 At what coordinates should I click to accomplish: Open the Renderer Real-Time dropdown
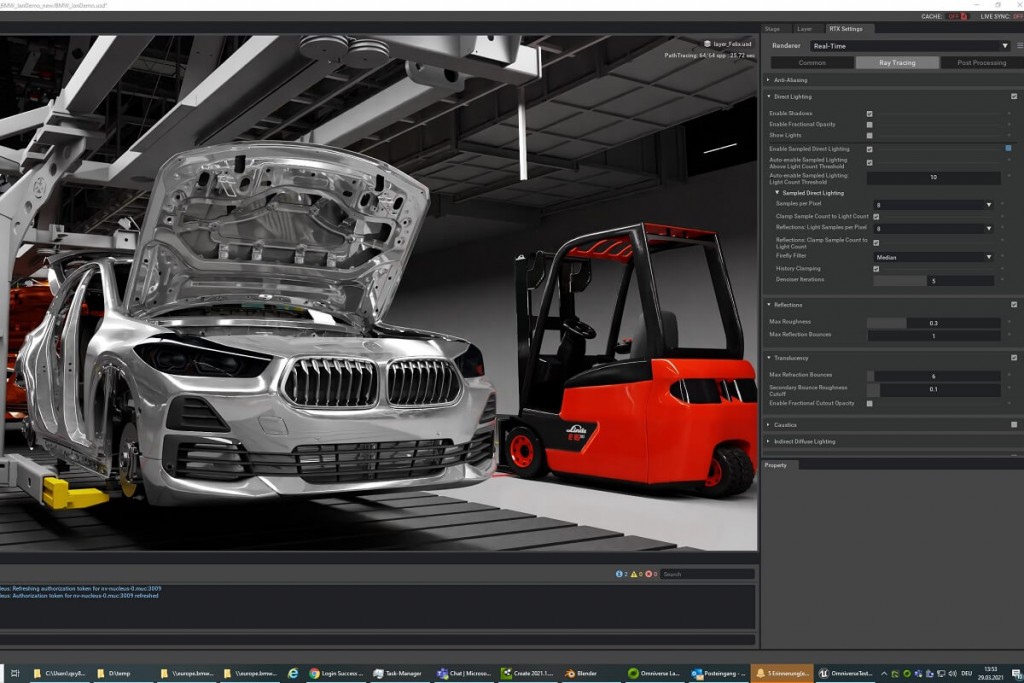click(x=909, y=46)
